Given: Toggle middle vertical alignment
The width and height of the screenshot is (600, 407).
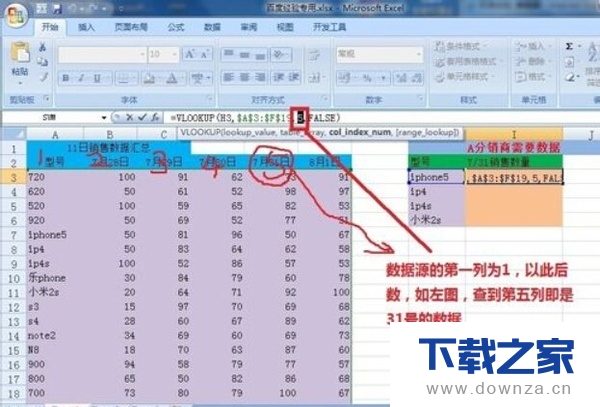Looking at the screenshot, I should tap(245, 55).
